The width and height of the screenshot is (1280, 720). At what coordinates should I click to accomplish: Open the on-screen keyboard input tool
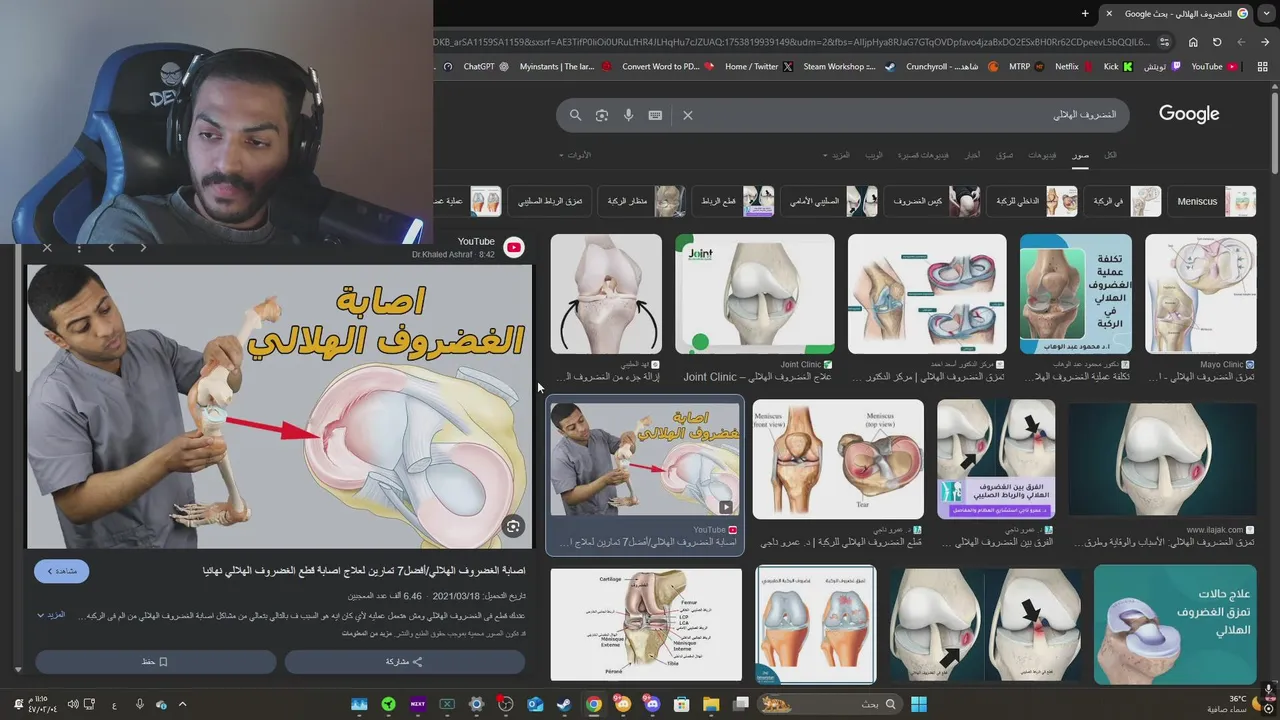(x=655, y=115)
